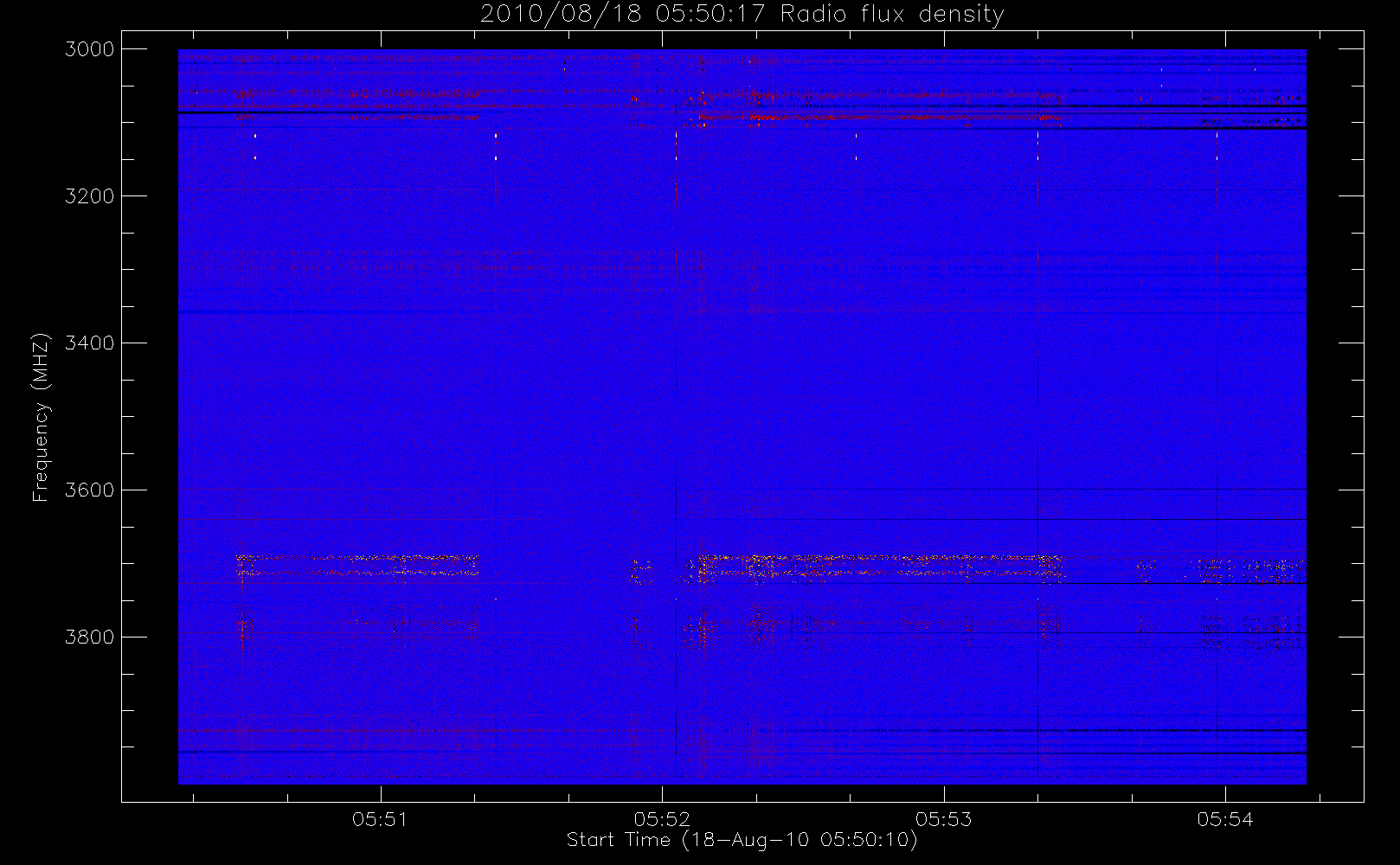1400x865 pixels.
Task: Click the plot title '2010/08/18 05:50:17 Radio flux density'
Action: click(x=742, y=14)
